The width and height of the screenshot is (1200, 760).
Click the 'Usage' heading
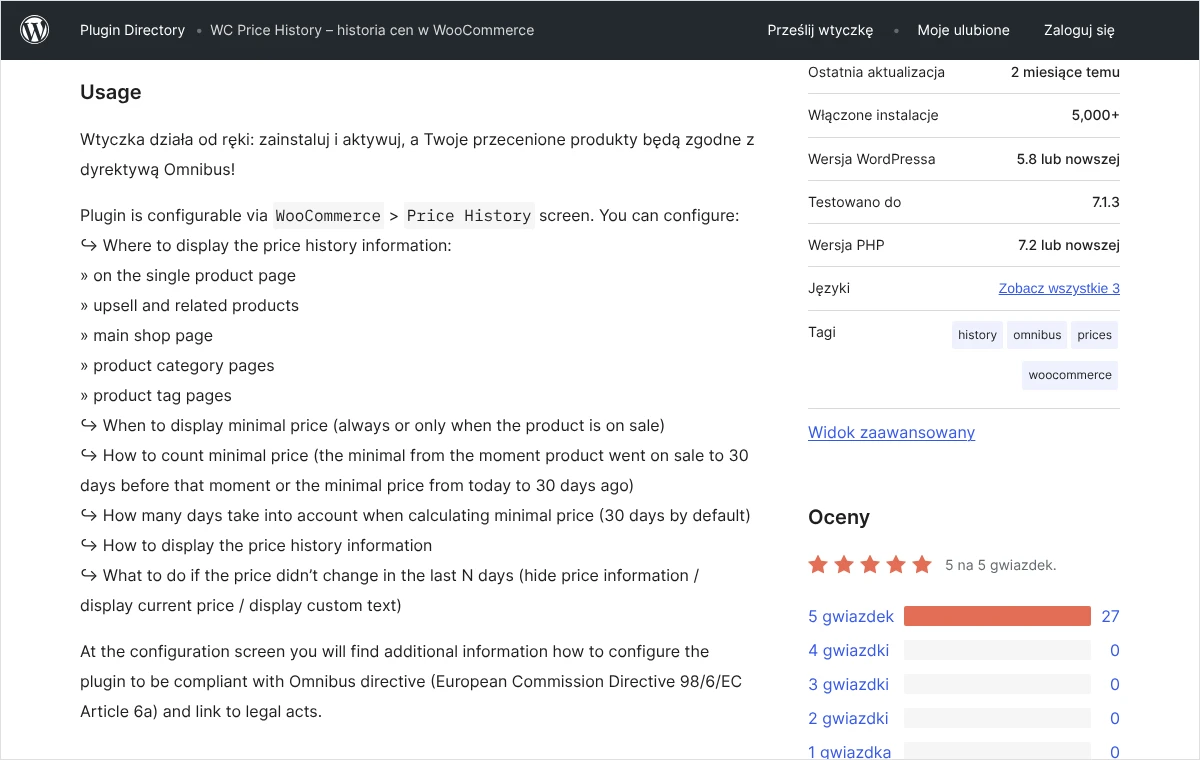[x=110, y=92]
